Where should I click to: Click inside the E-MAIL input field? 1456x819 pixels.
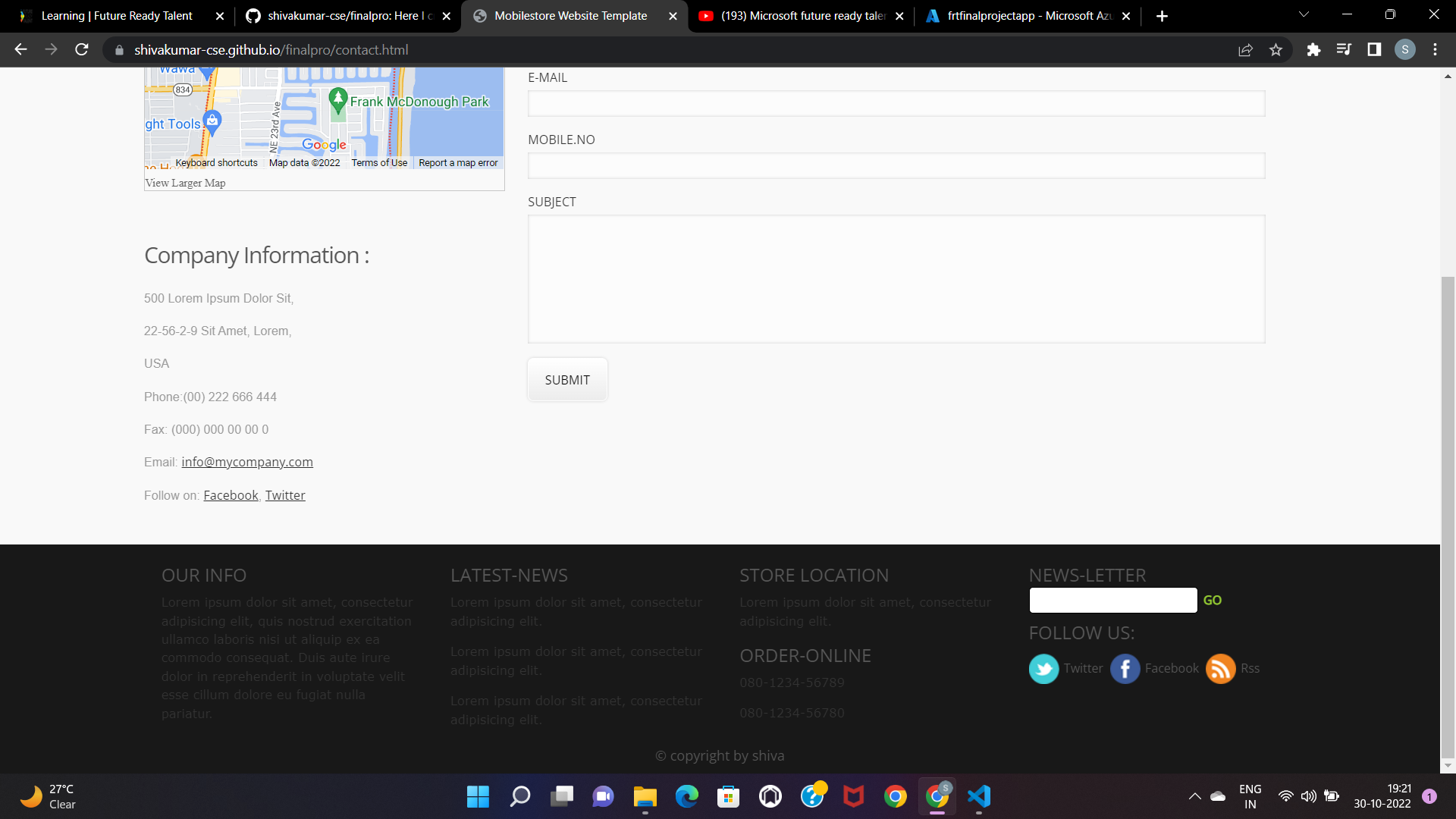click(896, 103)
